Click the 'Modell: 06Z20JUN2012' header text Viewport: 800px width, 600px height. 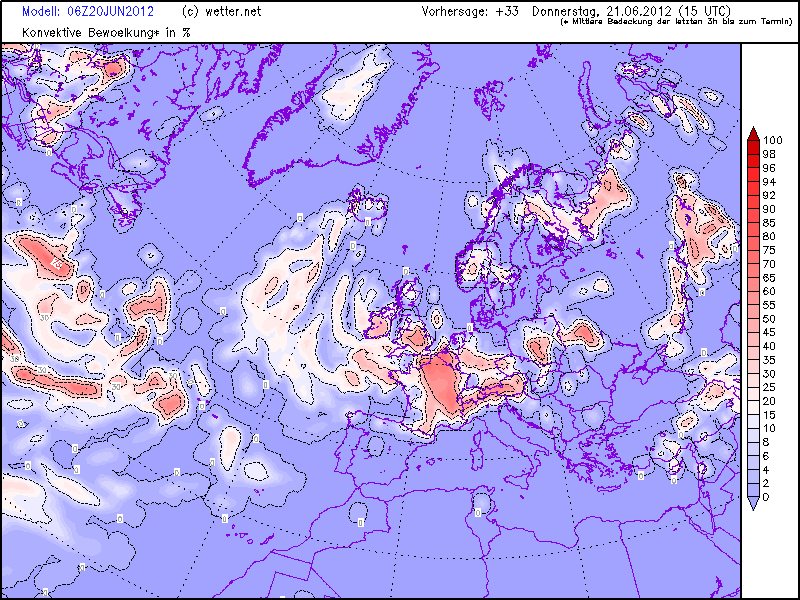pos(88,12)
